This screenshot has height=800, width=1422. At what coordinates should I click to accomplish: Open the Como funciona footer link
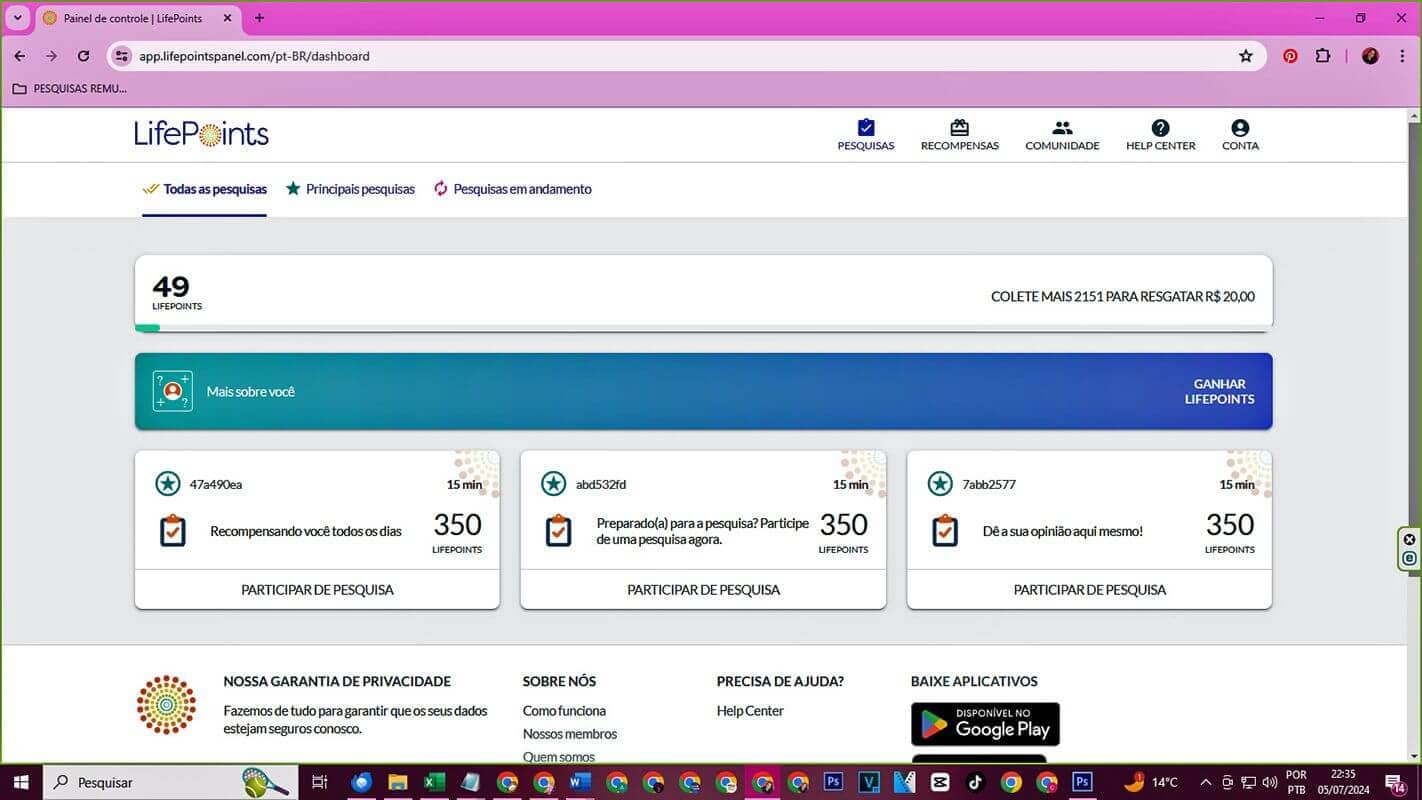coord(564,711)
